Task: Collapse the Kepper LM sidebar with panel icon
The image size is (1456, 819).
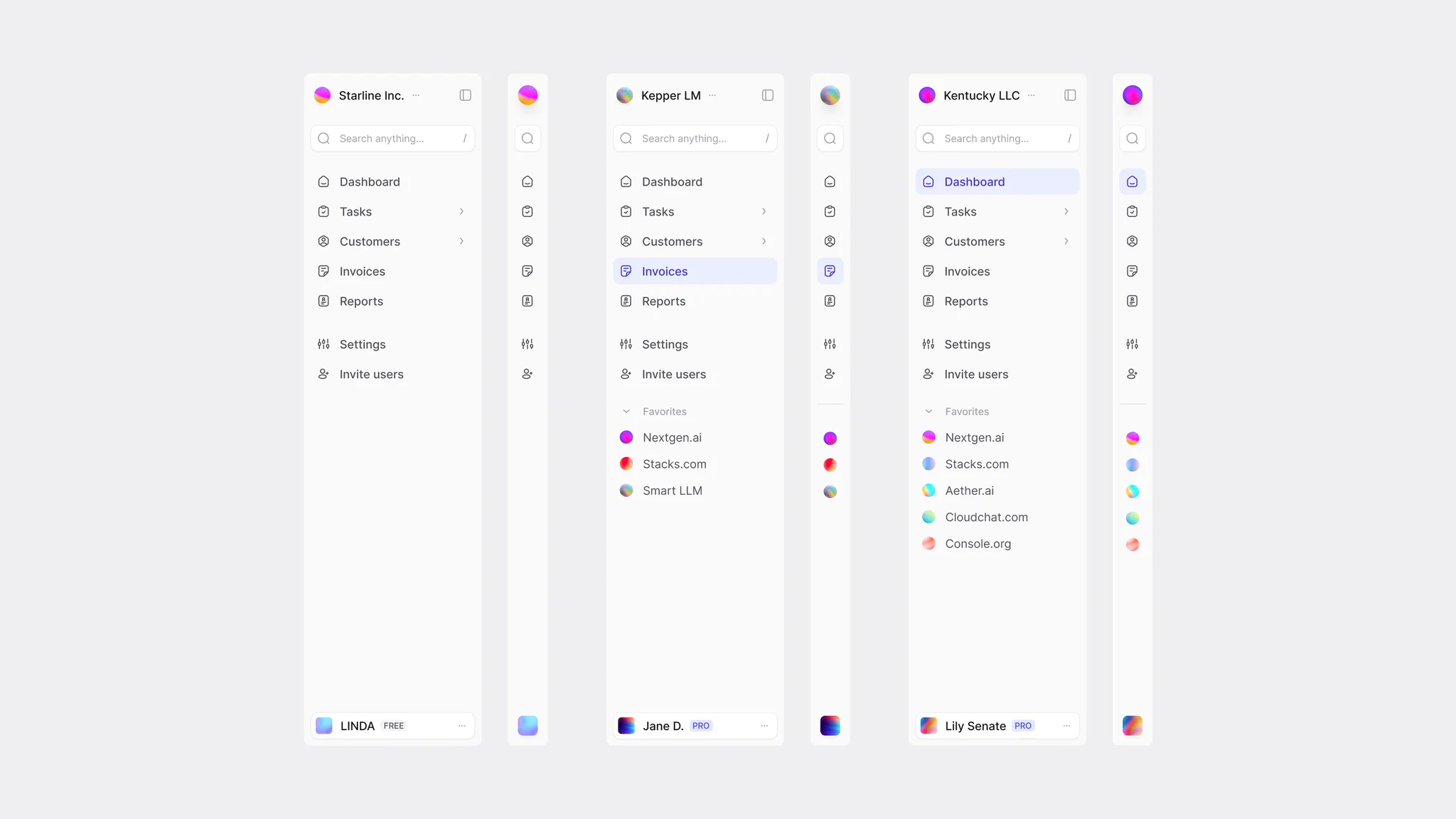Action: [x=768, y=95]
